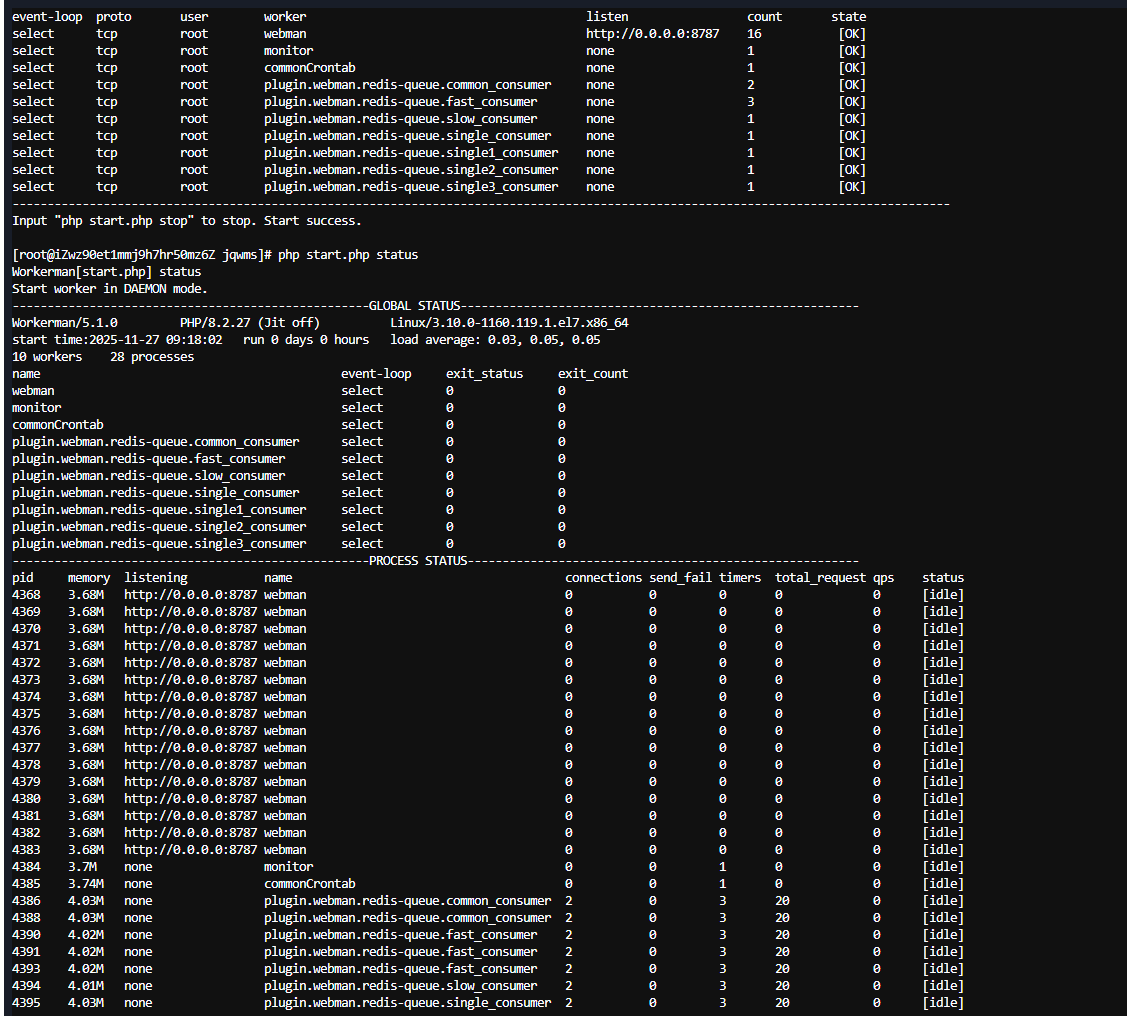
Task: Click the PROCESS STATUS section header
Action: [418, 561]
